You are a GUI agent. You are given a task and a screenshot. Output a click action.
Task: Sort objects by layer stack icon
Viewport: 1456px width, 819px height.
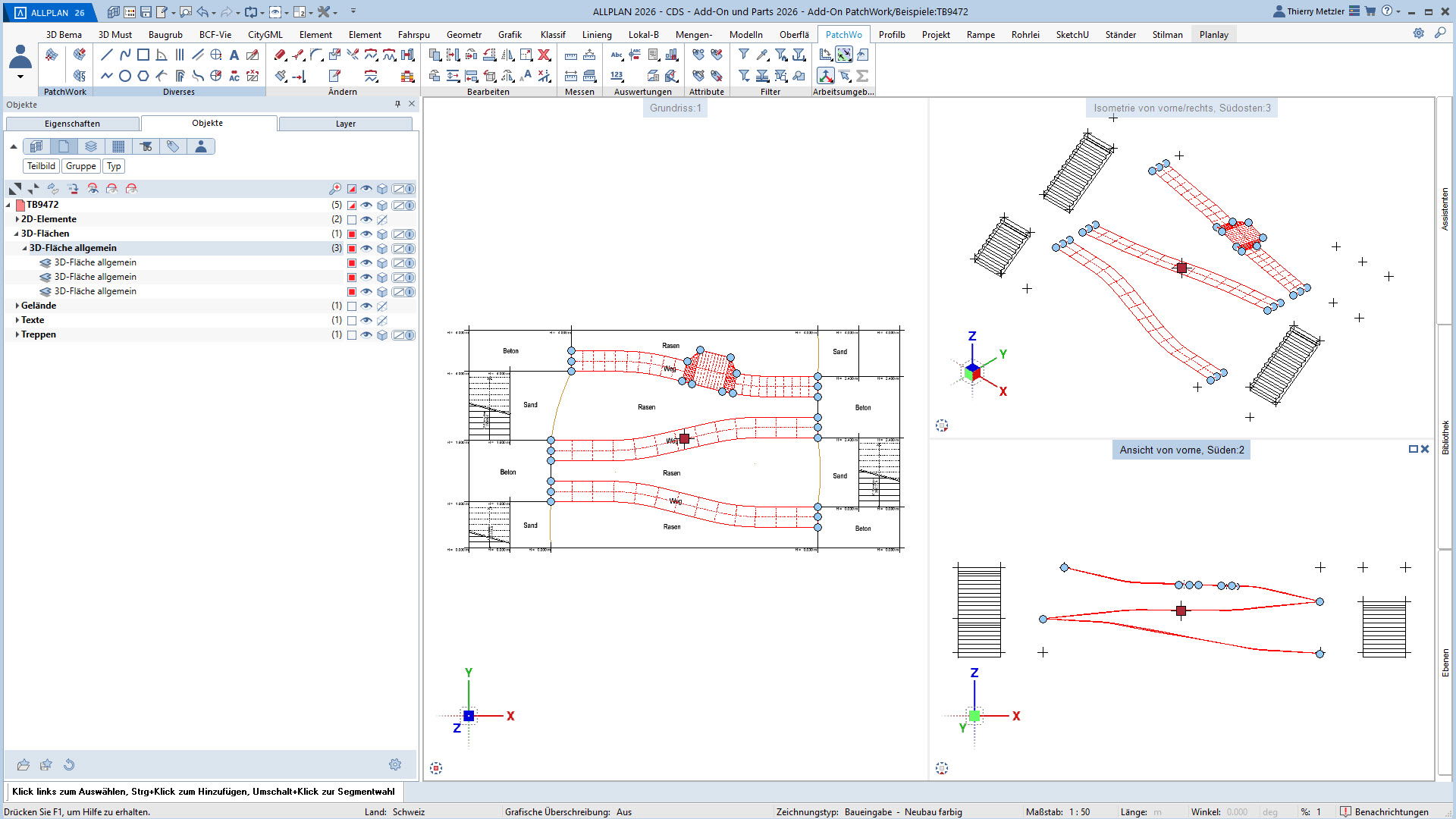point(91,146)
